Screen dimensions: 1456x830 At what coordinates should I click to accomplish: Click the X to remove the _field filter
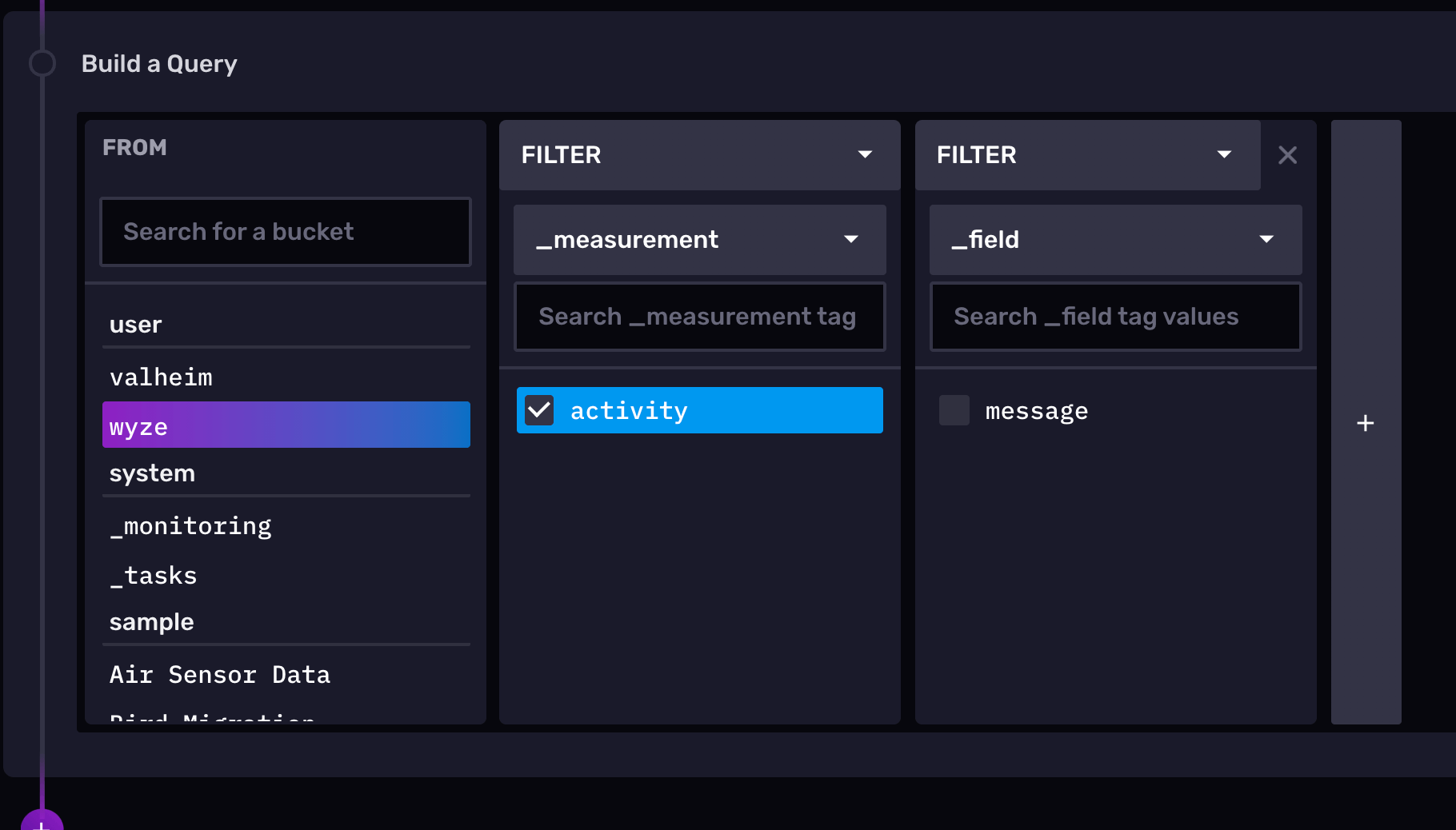tap(1288, 155)
